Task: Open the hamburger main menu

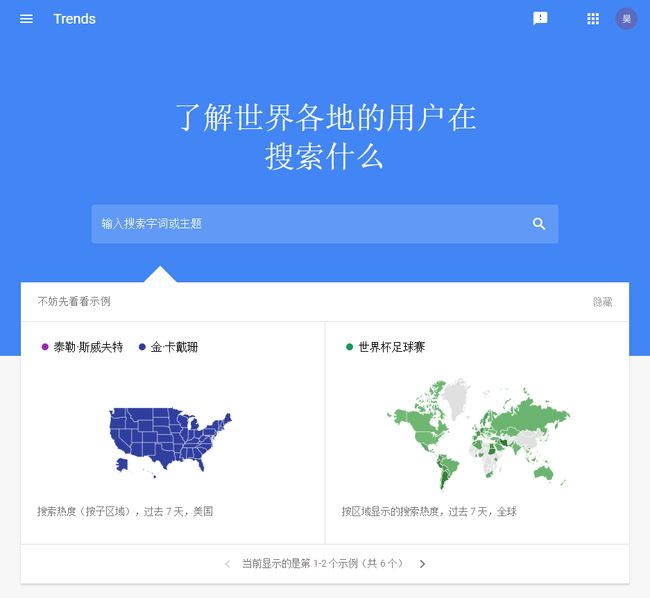Action: 26,19
